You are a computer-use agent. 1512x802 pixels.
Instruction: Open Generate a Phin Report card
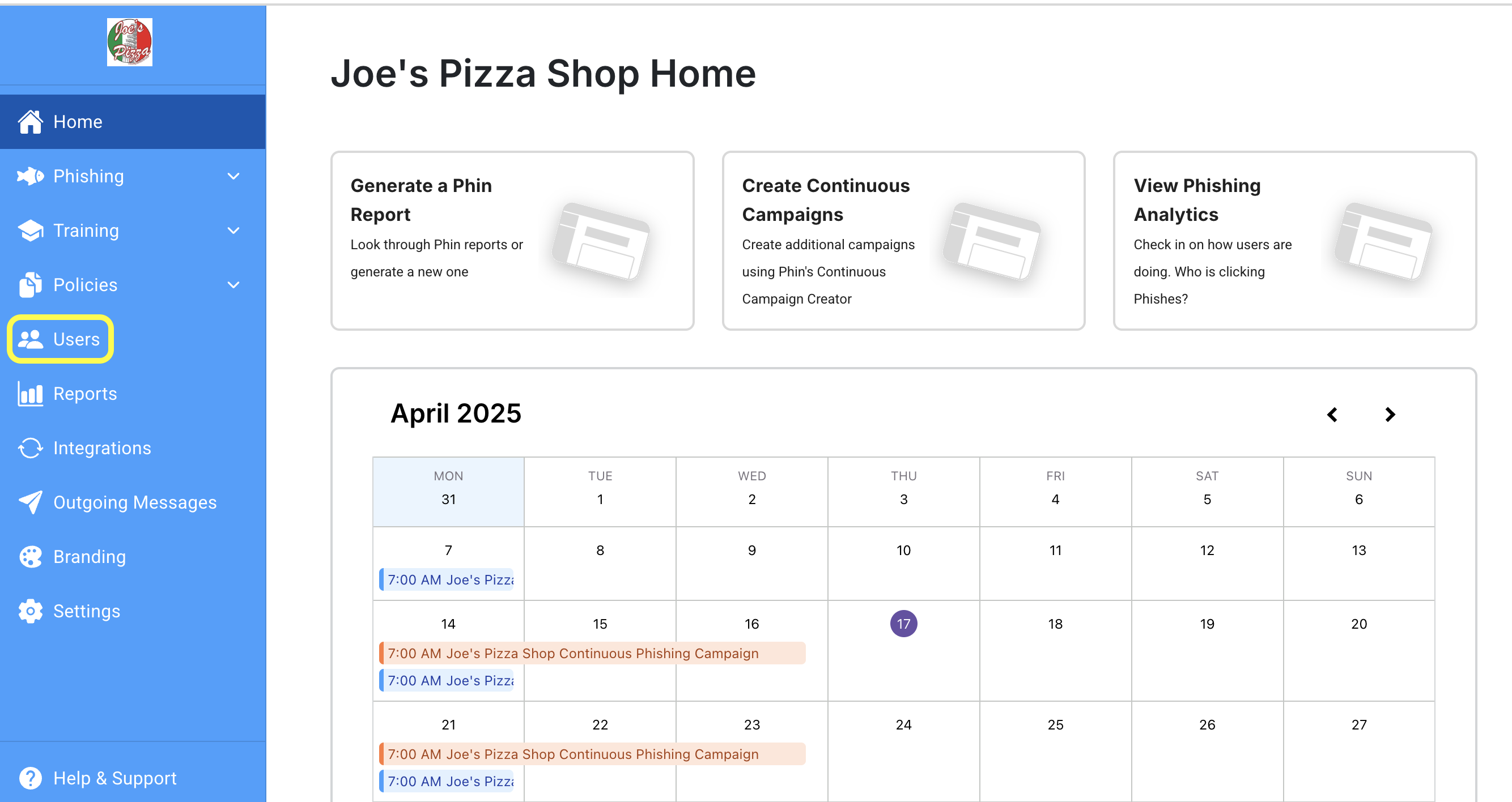[x=512, y=241]
